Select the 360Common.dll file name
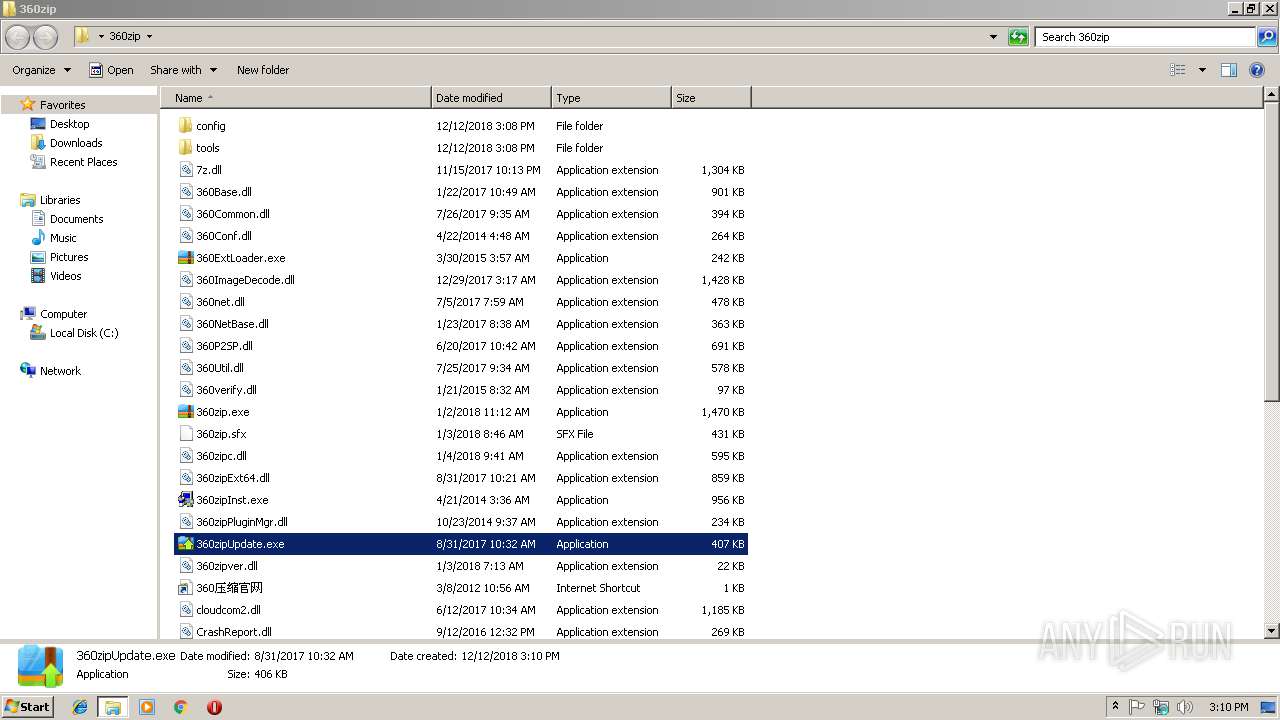 (233, 214)
